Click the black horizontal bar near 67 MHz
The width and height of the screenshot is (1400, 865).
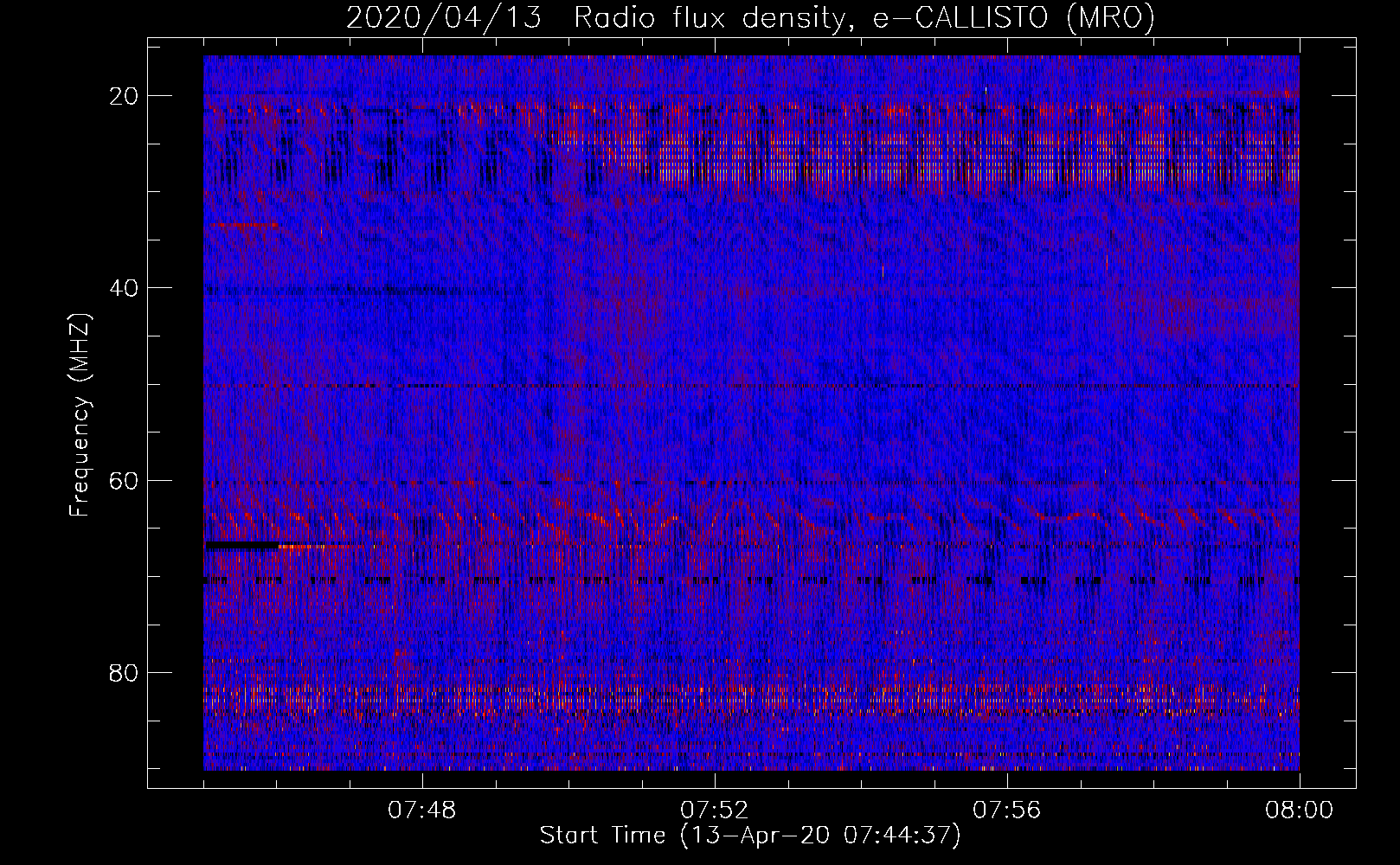point(241,545)
